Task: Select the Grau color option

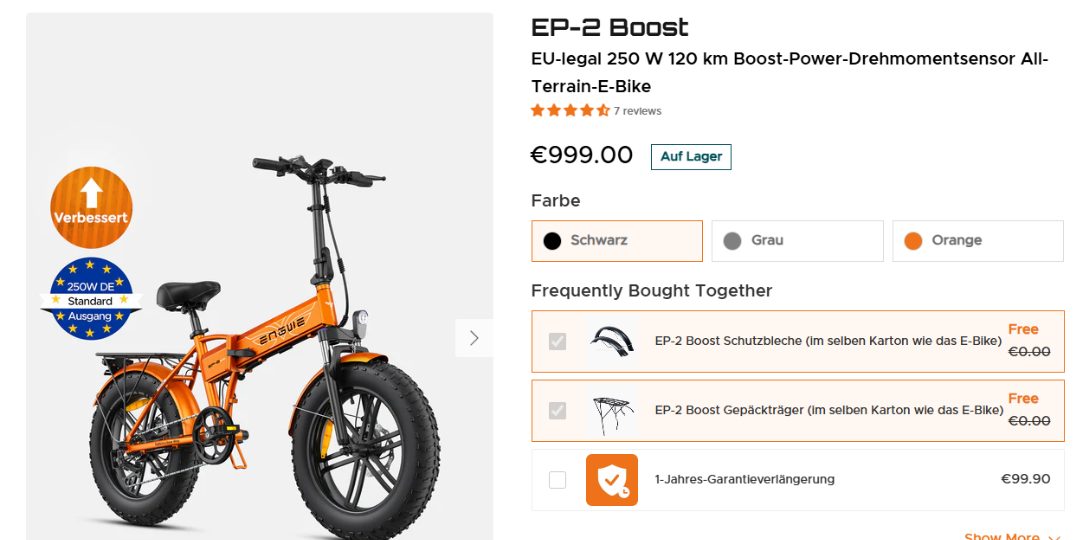Action: (797, 241)
